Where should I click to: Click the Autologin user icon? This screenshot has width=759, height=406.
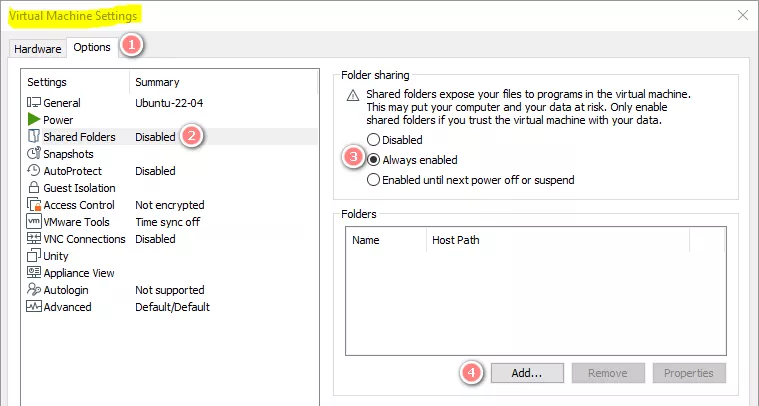[x=34, y=289]
